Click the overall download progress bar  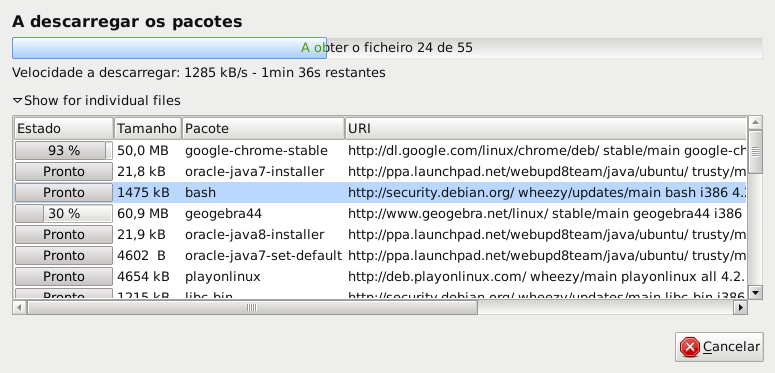pos(387,48)
